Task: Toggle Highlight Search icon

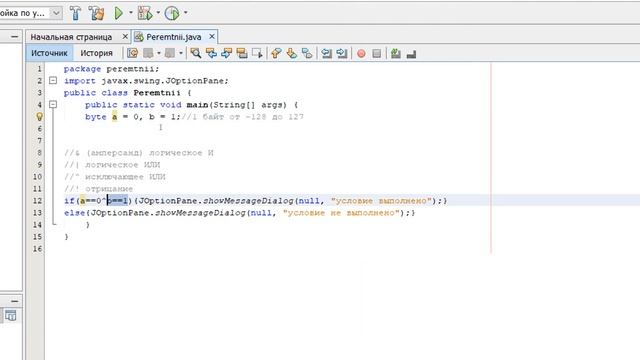Action: point(242,53)
